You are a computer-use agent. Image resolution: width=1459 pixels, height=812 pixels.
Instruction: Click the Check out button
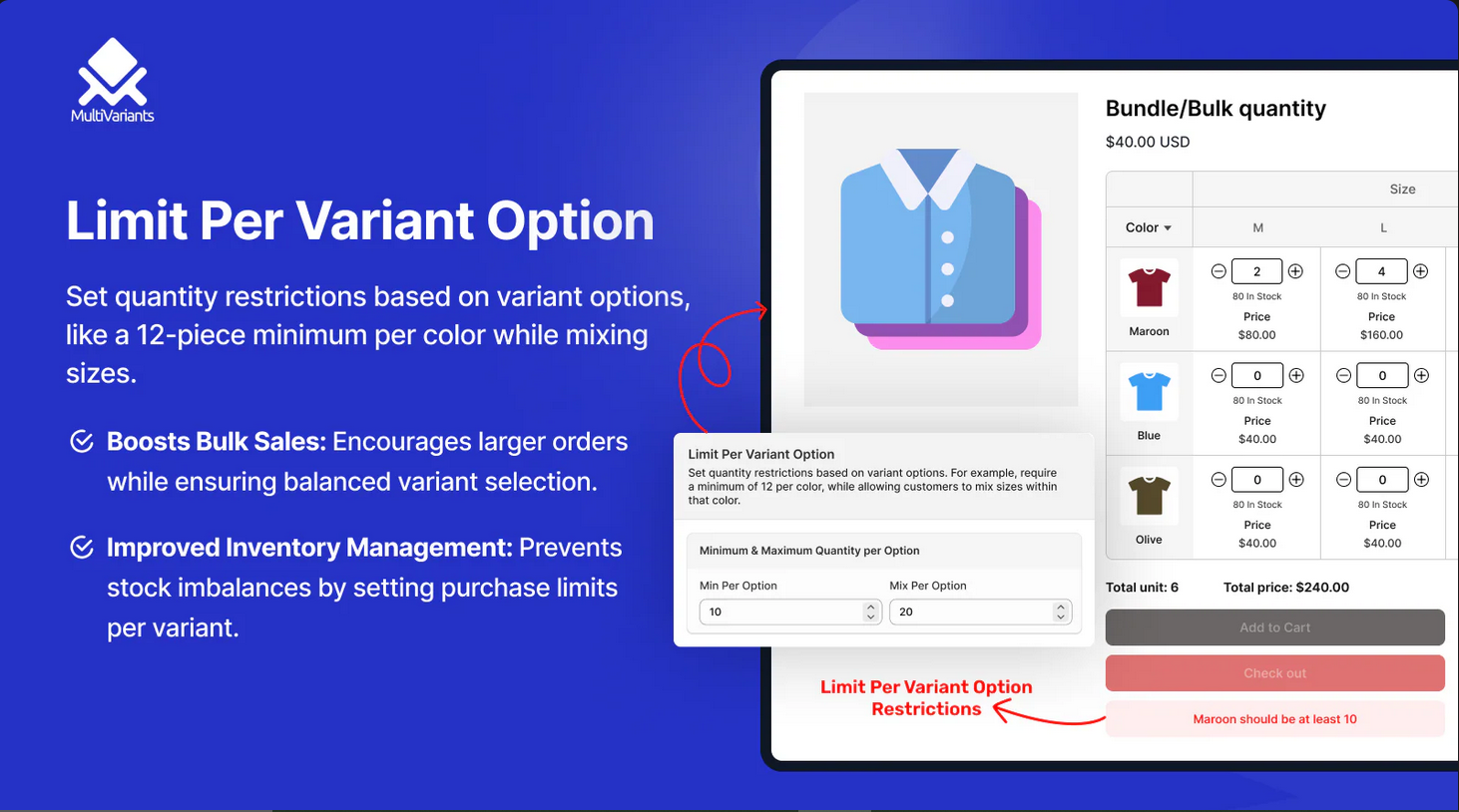tap(1275, 673)
